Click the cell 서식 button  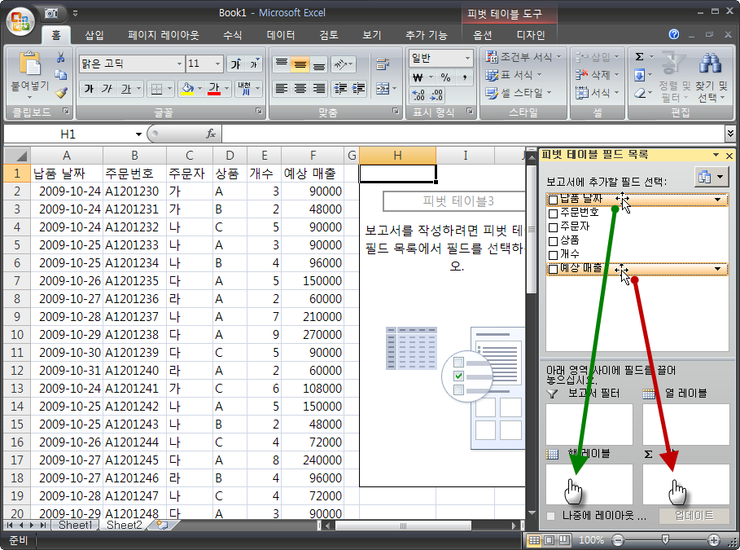[597, 93]
